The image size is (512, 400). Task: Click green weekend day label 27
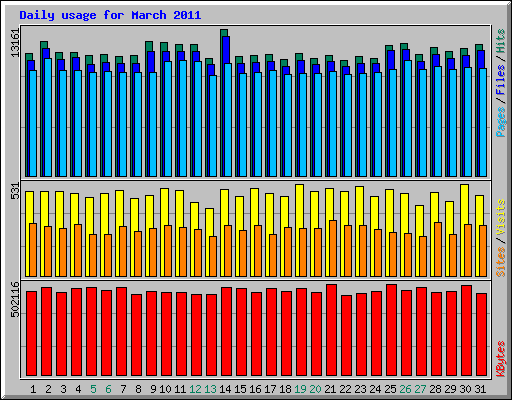click(420, 389)
